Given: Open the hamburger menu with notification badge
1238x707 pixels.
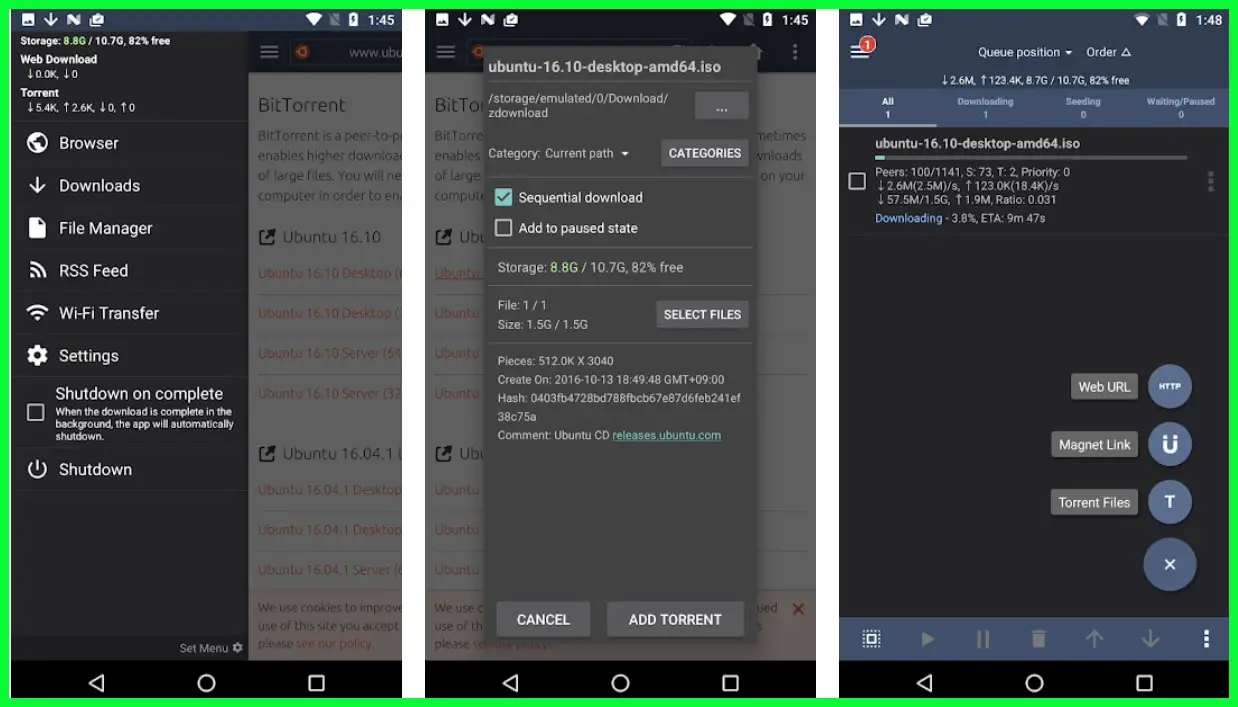Looking at the screenshot, I should click(x=861, y=50).
